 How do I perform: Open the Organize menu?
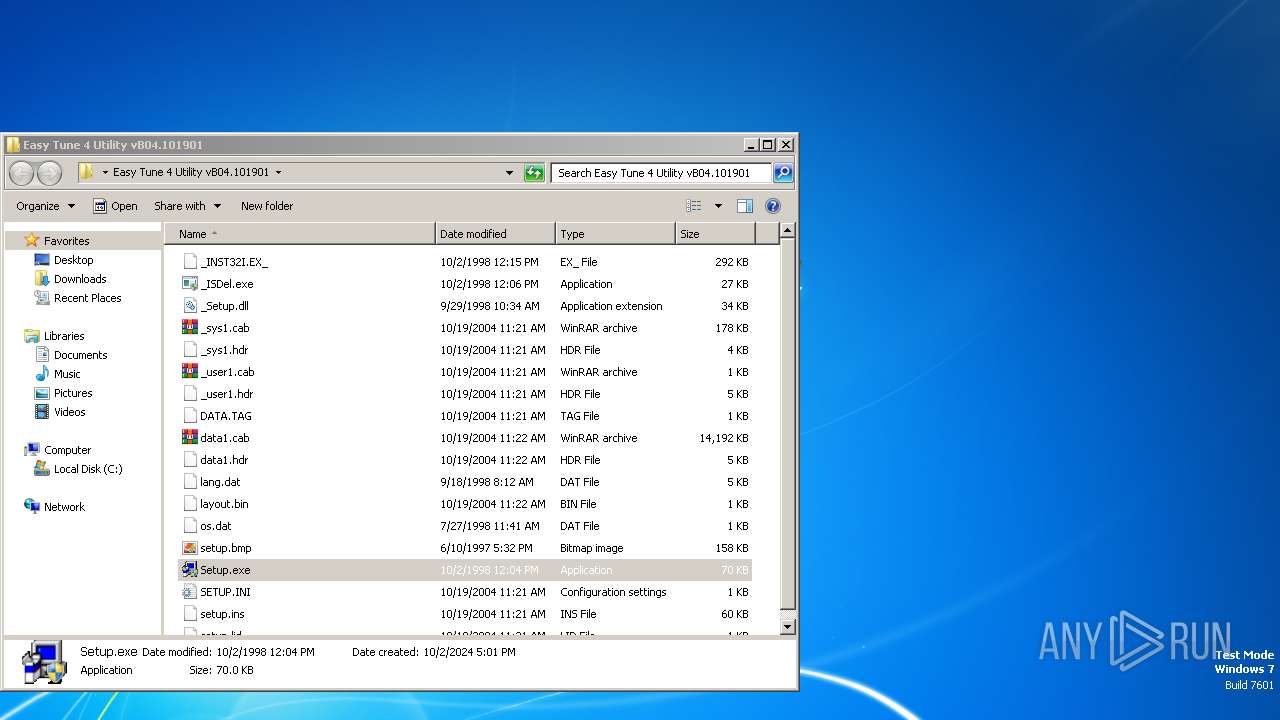click(45, 206)
